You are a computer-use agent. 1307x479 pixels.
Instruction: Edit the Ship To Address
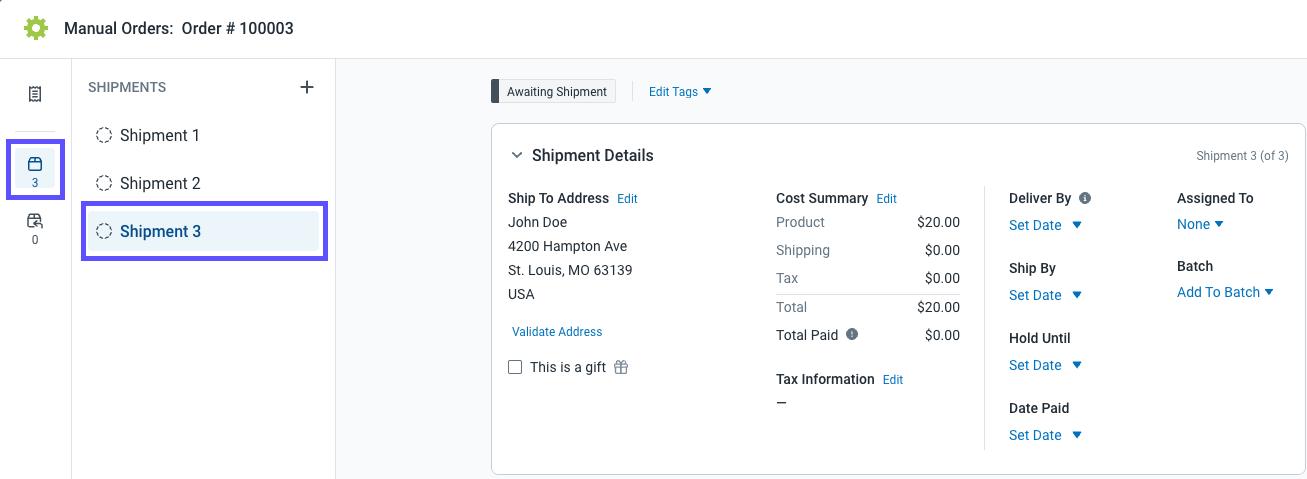coord(627,198)
